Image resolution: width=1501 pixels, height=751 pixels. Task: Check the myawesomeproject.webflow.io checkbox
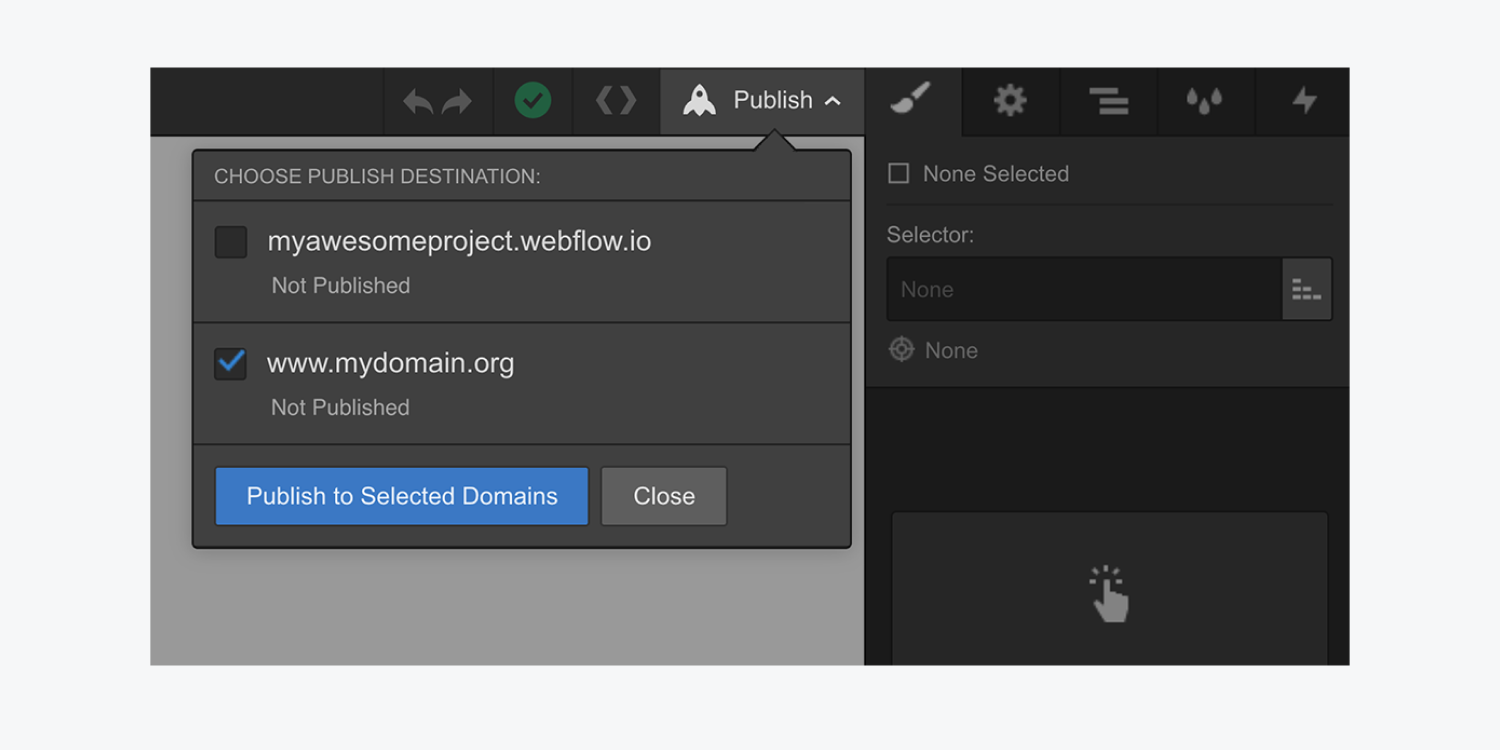(231, 242)
